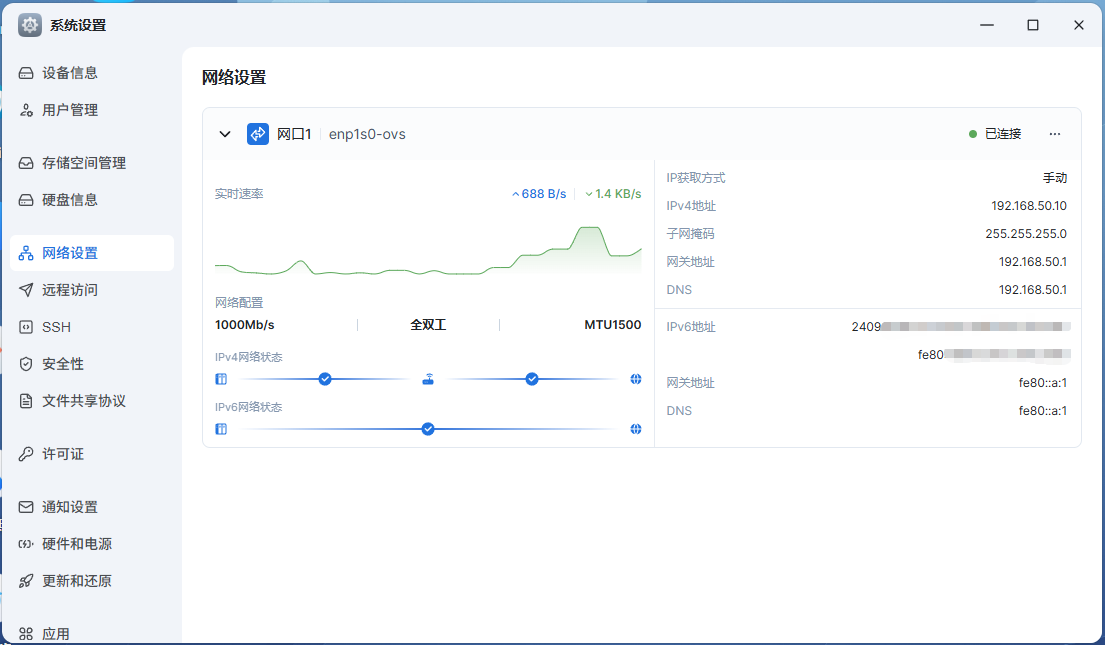Click the 网络设置 page heading
Screen dimensions: 1105x645
pyautogui.click(x=234, y=78)
